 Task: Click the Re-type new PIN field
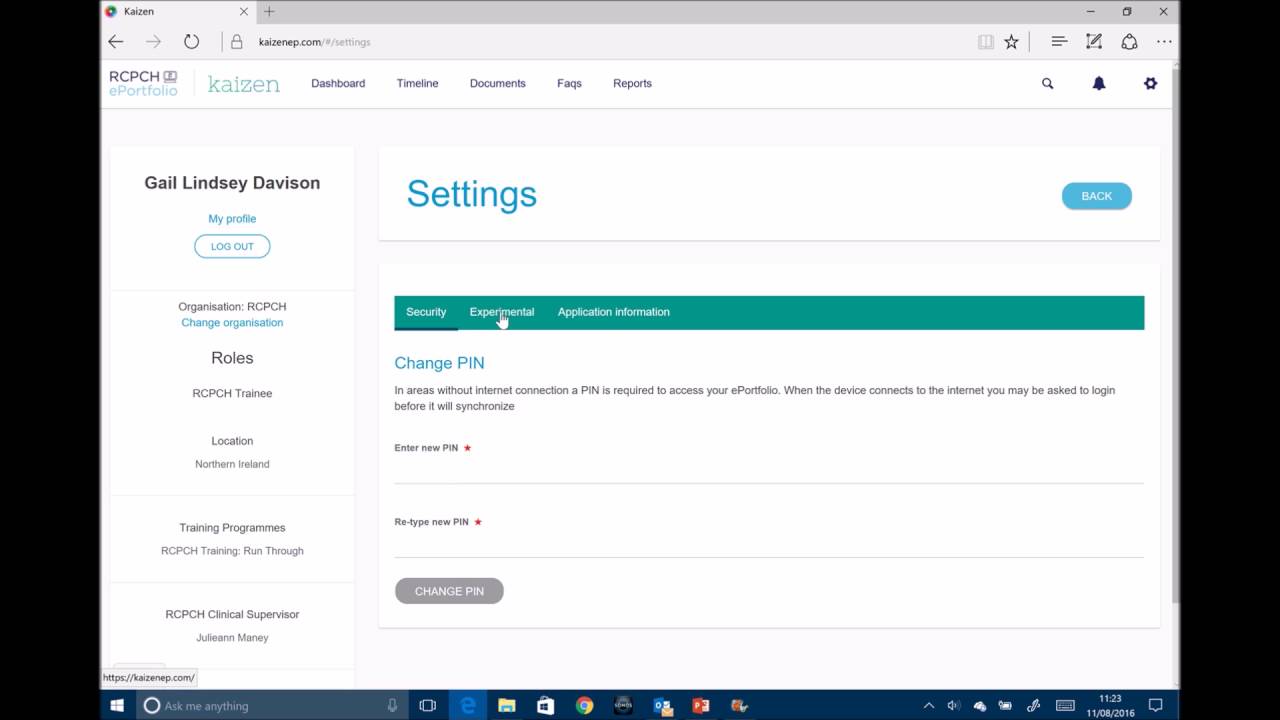tap(769, 545)
